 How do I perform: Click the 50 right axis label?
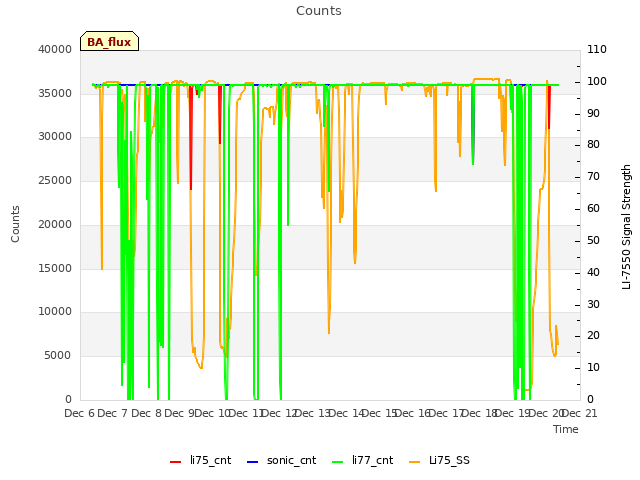[x=593, y=240]
